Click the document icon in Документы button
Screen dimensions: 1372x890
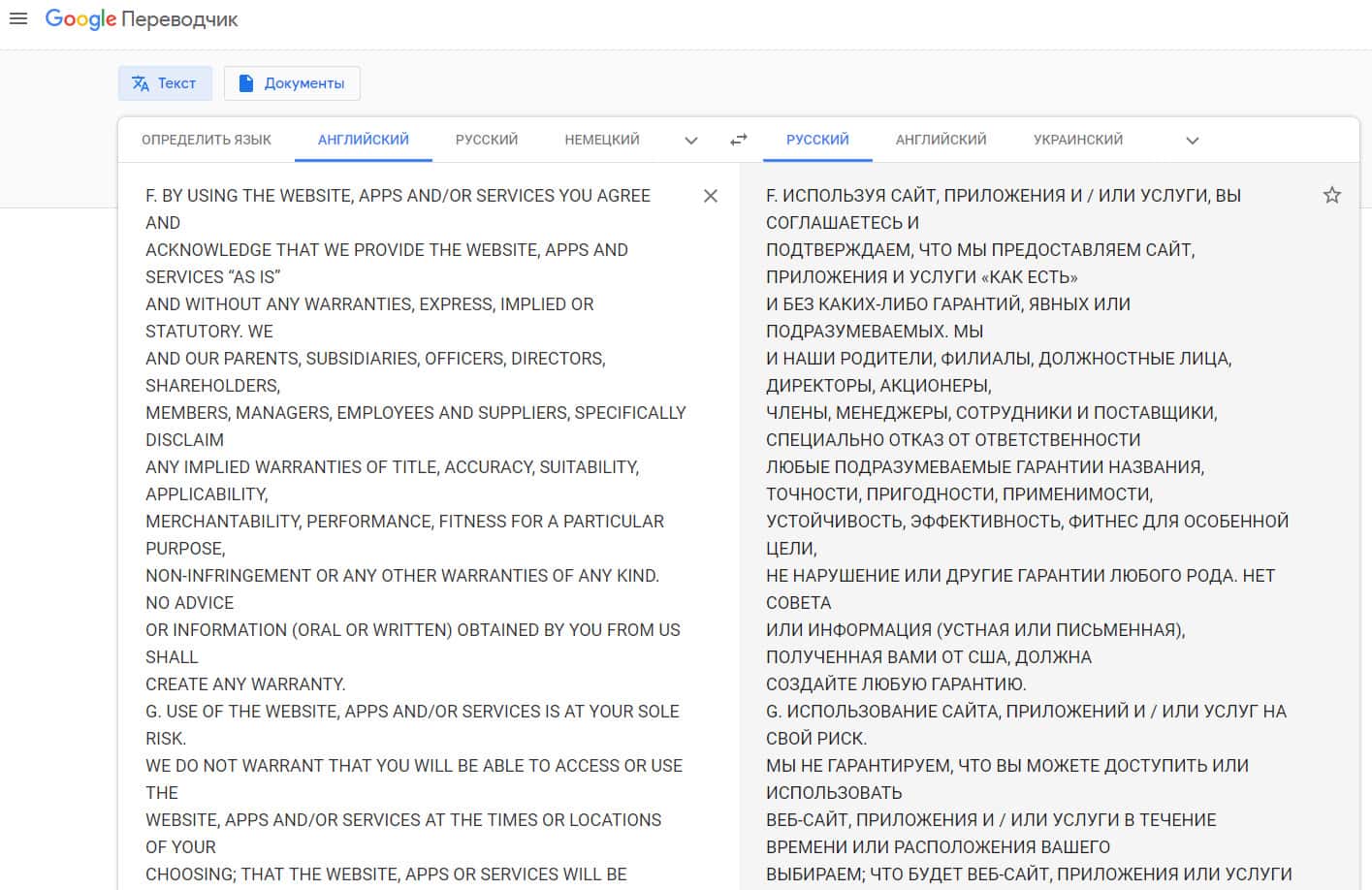tap(246, 83)
